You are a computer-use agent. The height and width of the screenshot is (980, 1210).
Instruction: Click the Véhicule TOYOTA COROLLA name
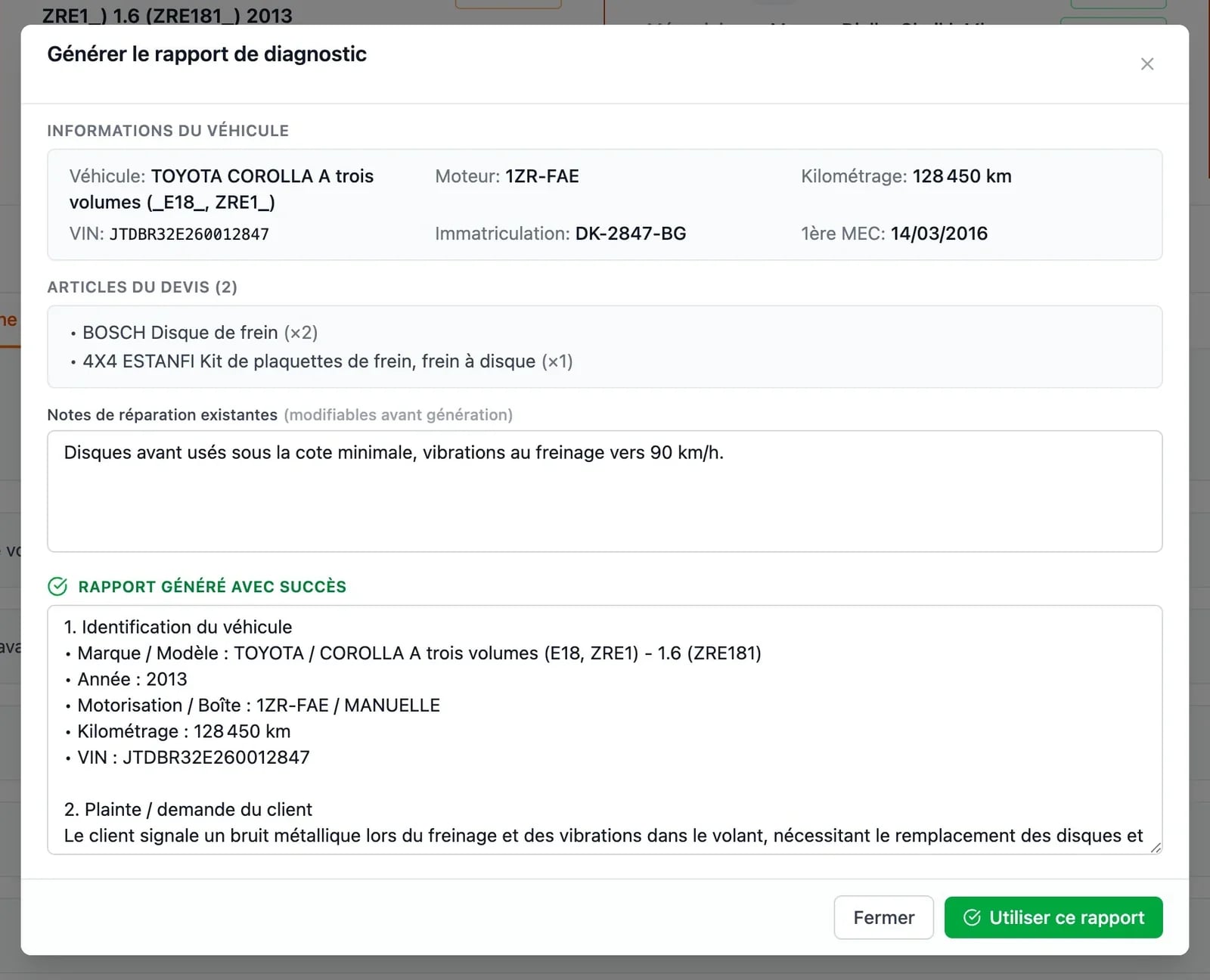222,189
